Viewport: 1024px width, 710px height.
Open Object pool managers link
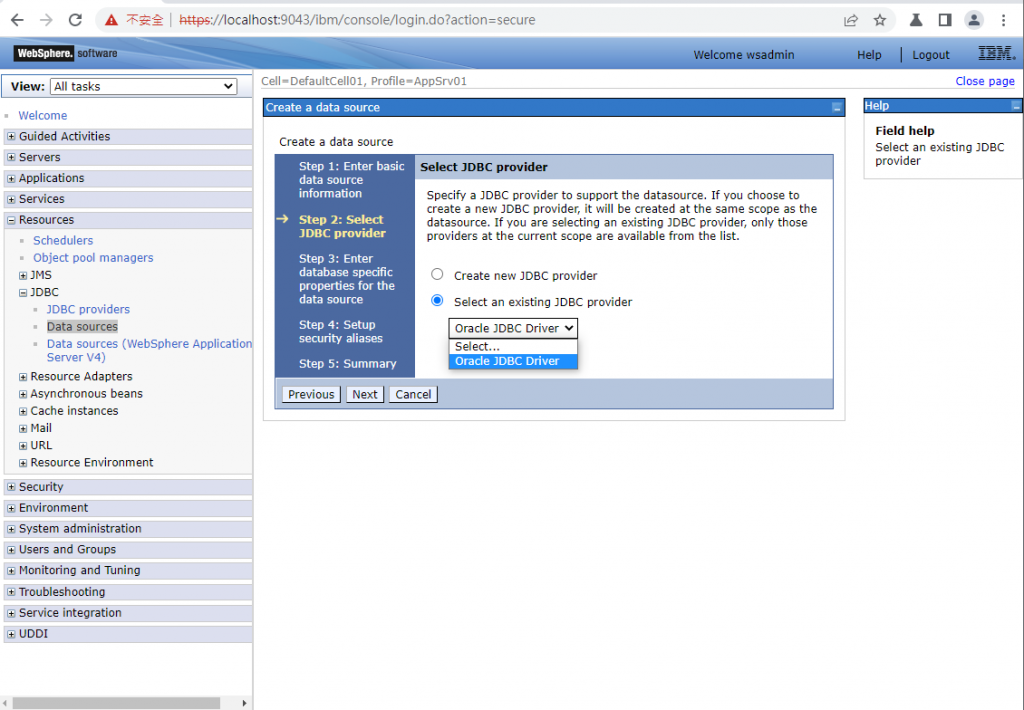click(93, 257)
